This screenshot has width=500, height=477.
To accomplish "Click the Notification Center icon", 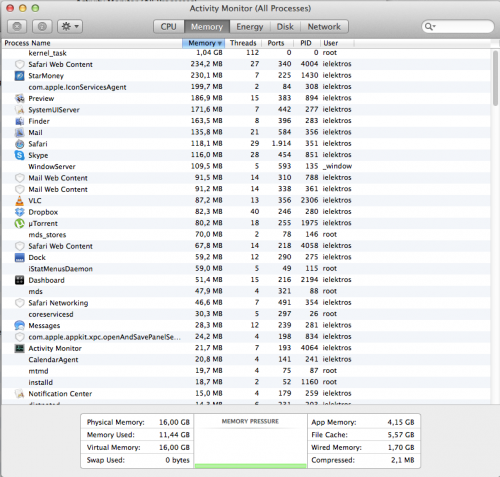I will point(20,394).
